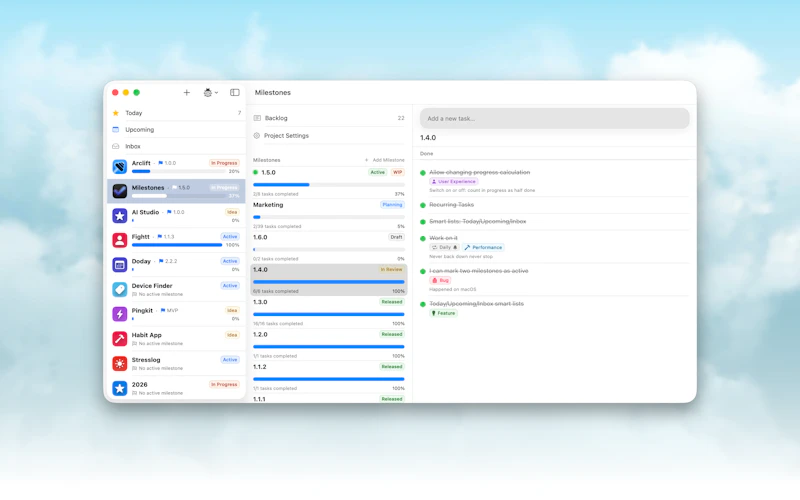Click the Habit App project icon

point(120,338)
